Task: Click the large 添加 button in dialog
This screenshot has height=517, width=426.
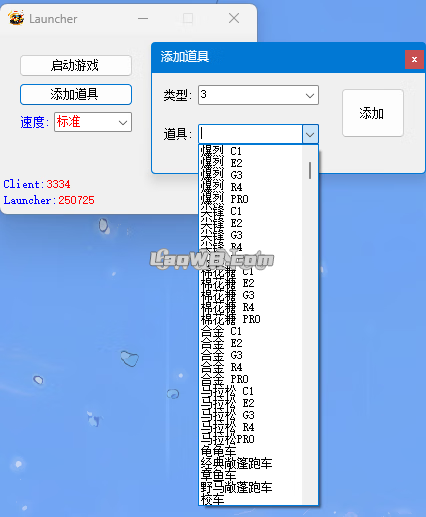Action: pos(373,113)
